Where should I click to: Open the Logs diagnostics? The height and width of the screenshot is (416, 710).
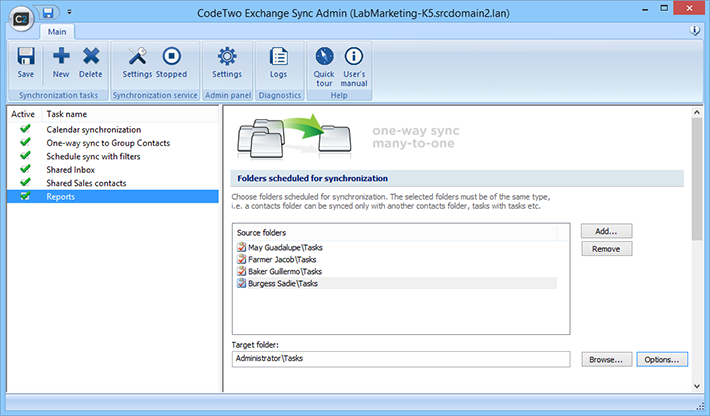pos(278,63)
